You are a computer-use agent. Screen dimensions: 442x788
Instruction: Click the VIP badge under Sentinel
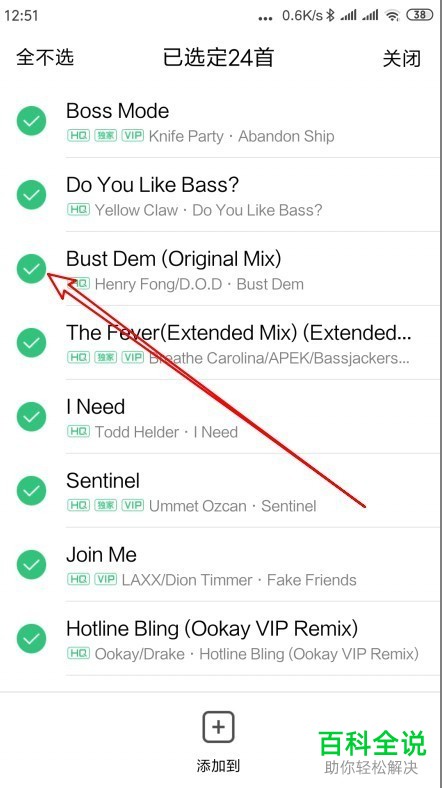tap(133, 505)
